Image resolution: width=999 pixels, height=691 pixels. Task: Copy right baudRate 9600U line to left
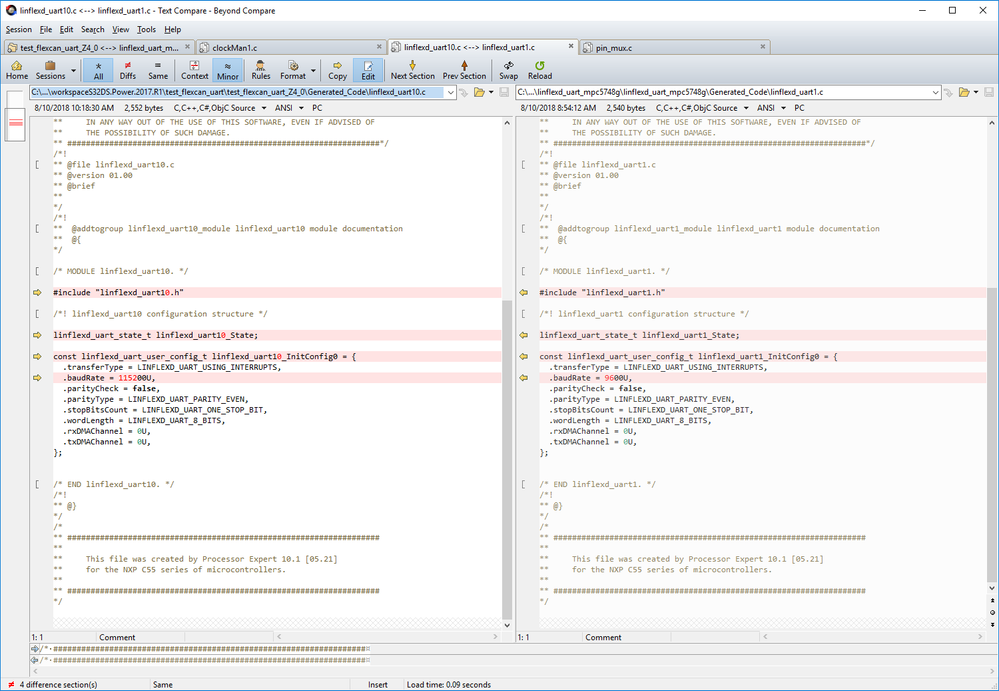524,378
